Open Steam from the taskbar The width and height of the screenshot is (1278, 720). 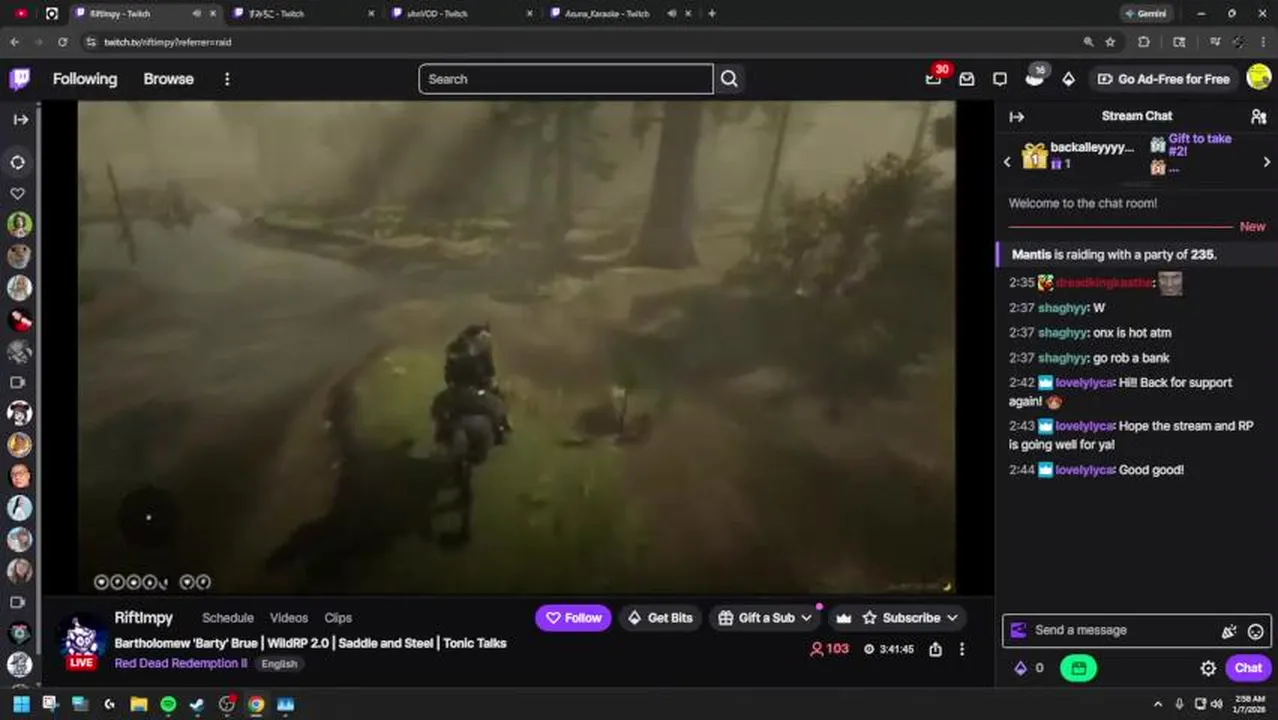[x=197, y=705]
